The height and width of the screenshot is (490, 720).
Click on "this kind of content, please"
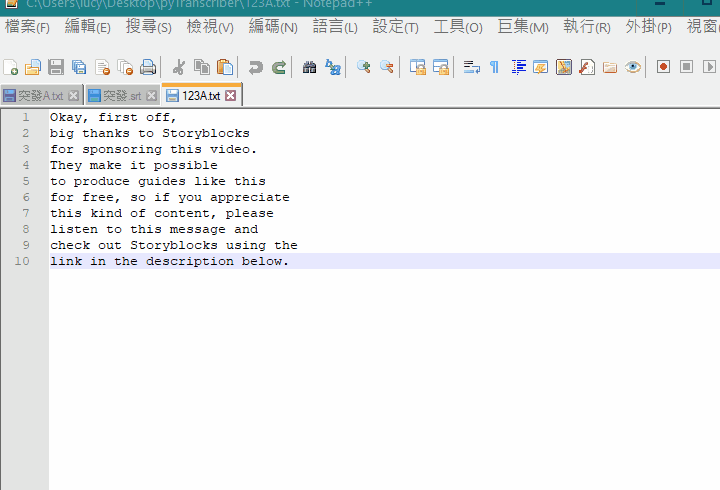pyautogui.click(x=162, y=214)
